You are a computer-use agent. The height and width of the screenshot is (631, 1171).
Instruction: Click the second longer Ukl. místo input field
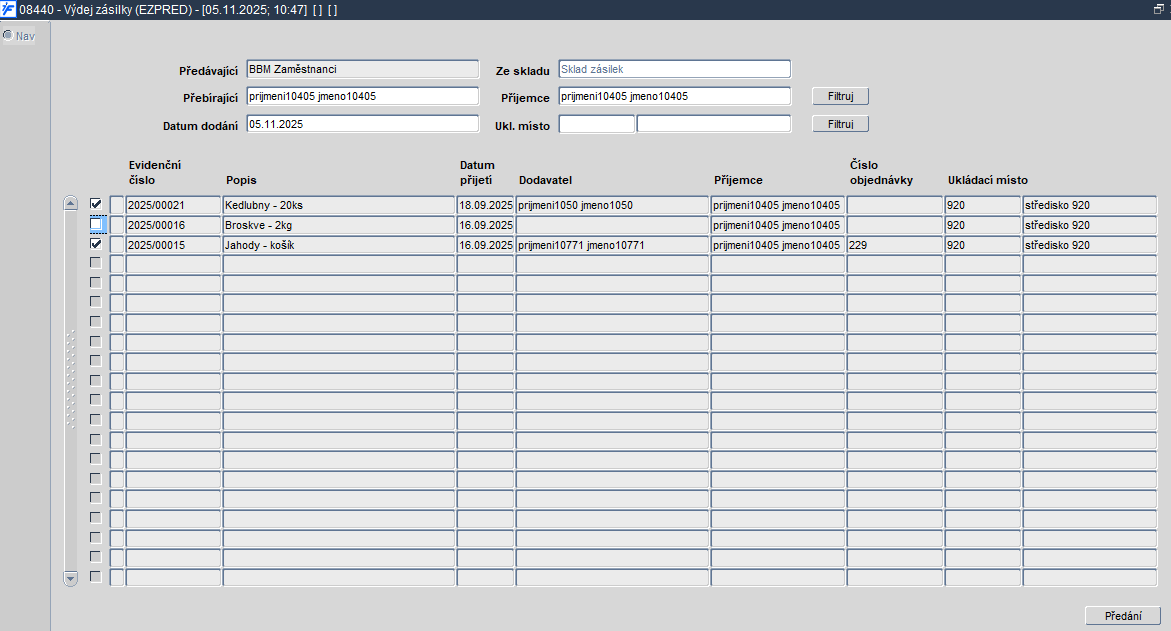pyautogui.click(x=714, y=124)
